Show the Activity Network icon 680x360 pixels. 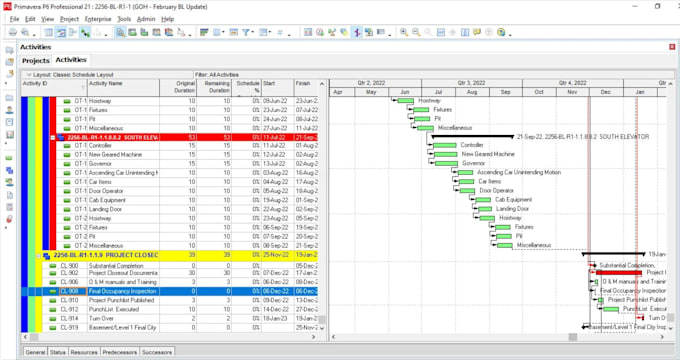72,33
